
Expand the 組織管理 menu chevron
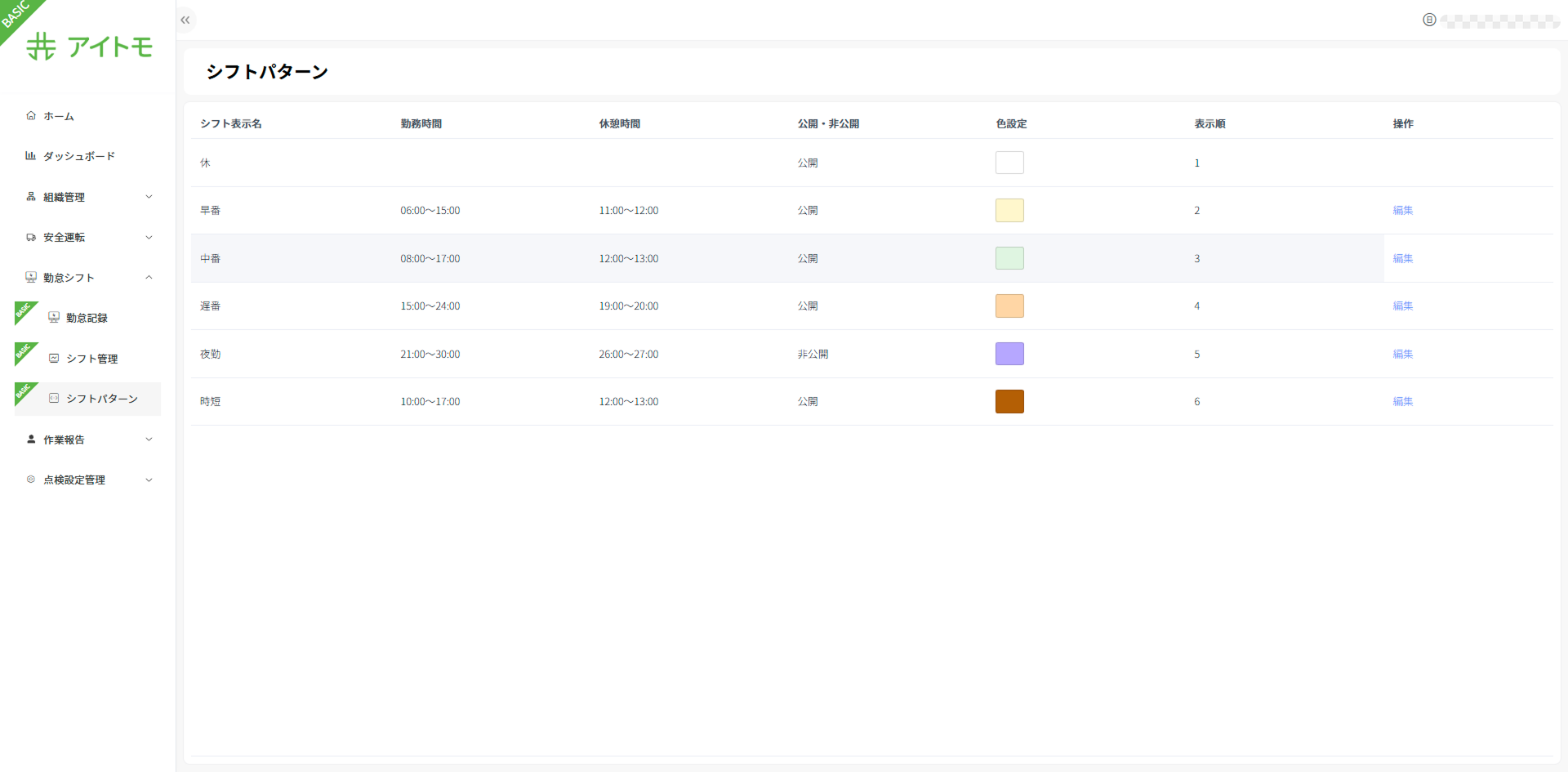coord(149,197)
